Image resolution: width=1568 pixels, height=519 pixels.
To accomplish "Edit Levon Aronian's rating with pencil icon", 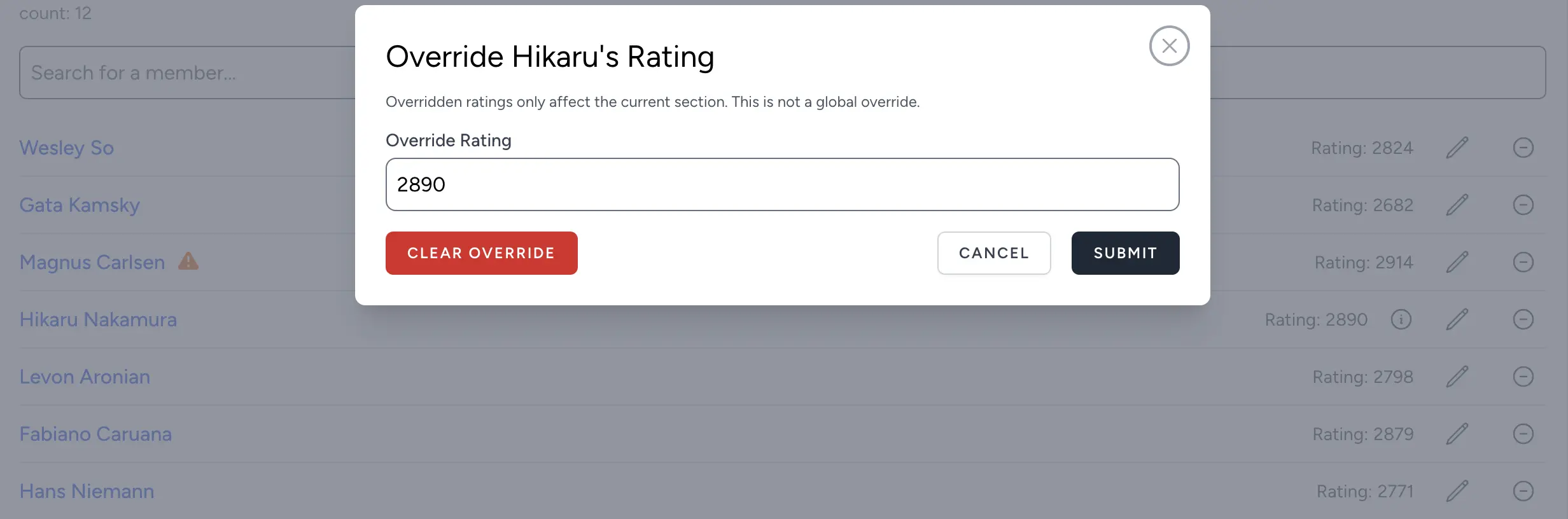I will [x=1457, y=377].
